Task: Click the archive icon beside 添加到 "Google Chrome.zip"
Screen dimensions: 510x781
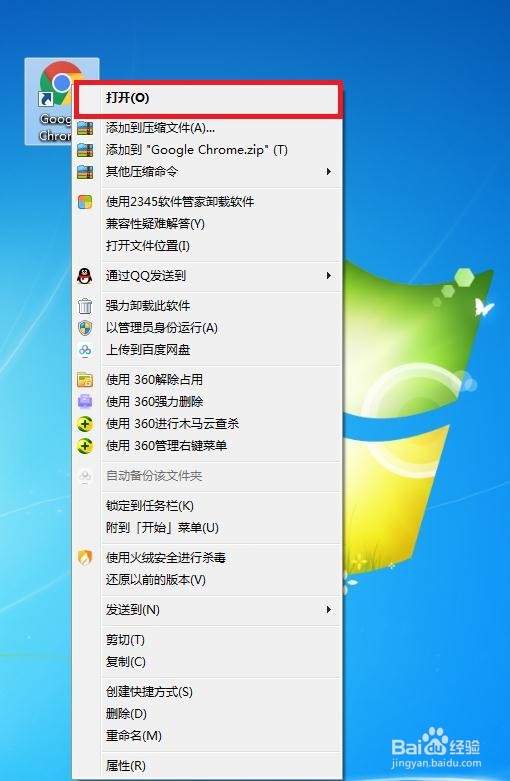Action: 85,150
